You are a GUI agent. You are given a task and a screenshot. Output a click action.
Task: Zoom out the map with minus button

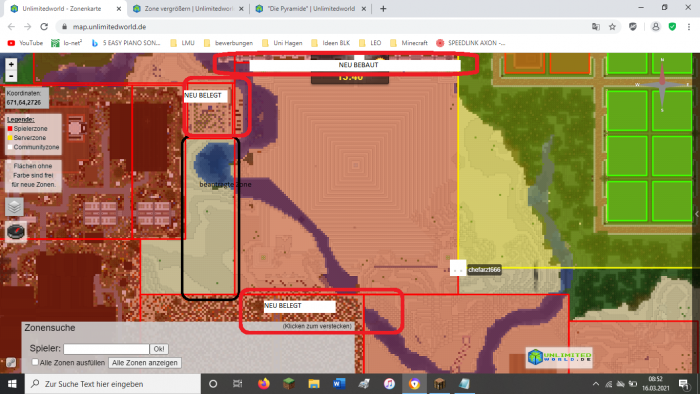coord(11,76)
